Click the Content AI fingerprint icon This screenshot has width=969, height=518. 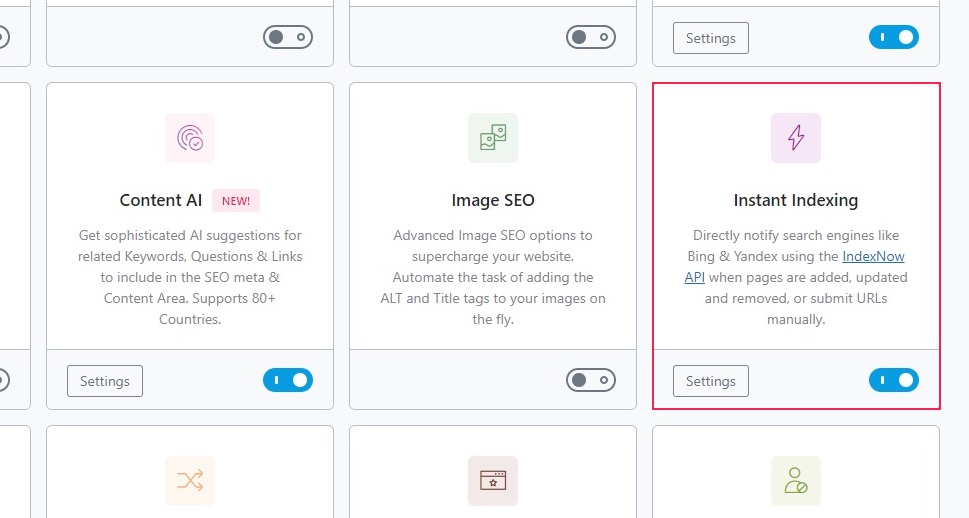coord(190,138)
